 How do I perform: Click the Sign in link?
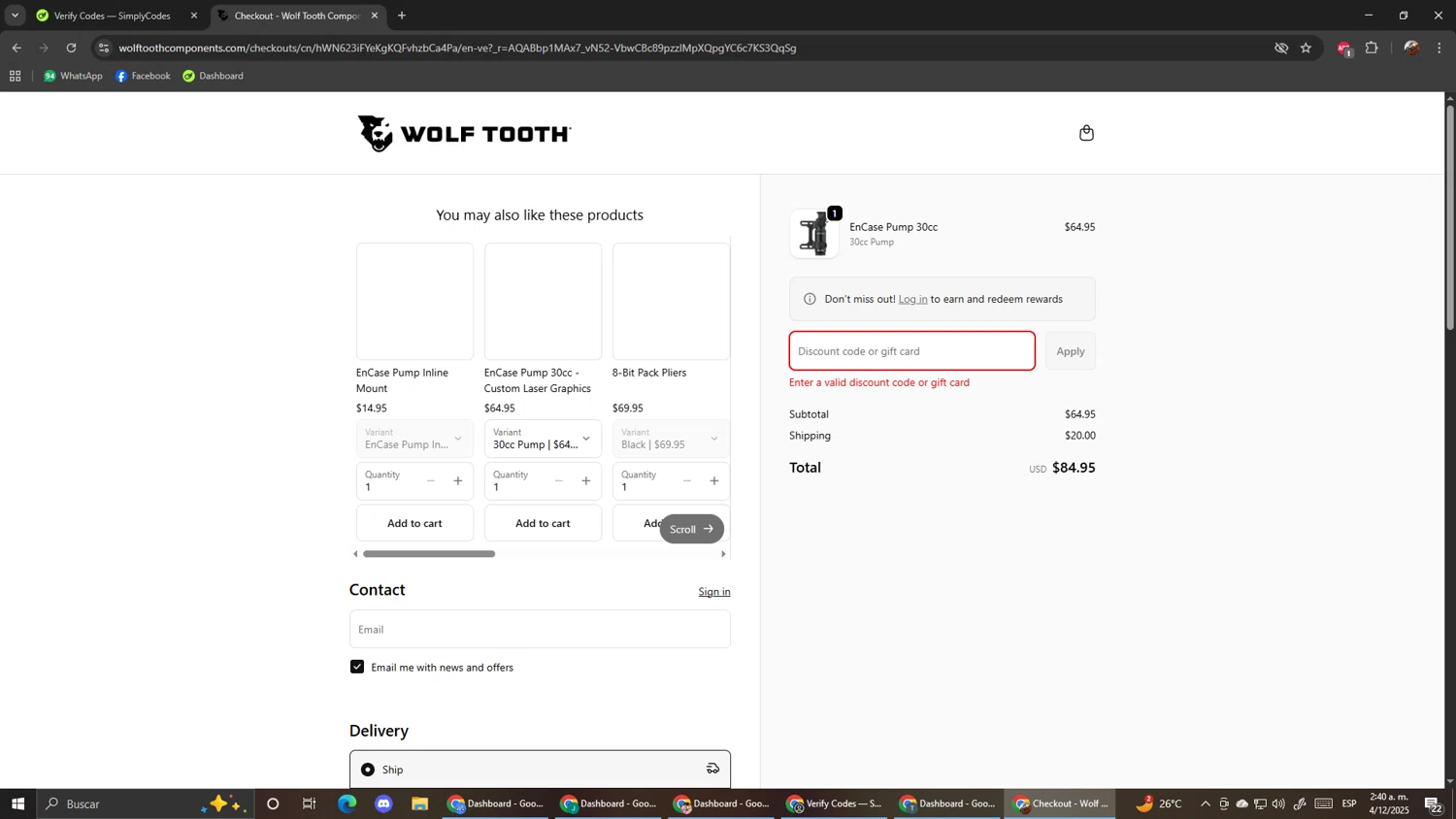coord(714,592)
